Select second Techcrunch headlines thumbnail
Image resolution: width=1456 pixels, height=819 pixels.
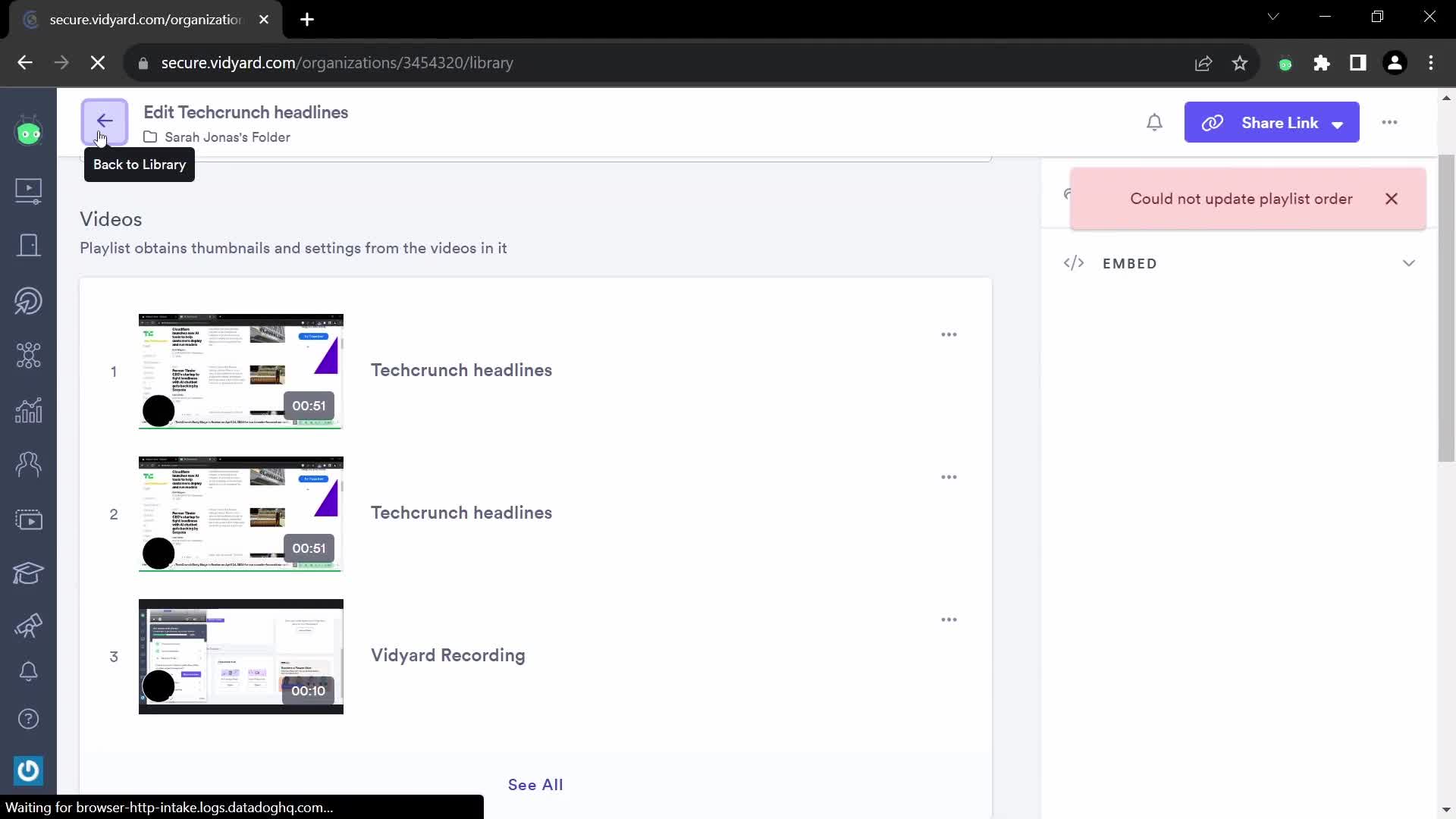(240, 514)
